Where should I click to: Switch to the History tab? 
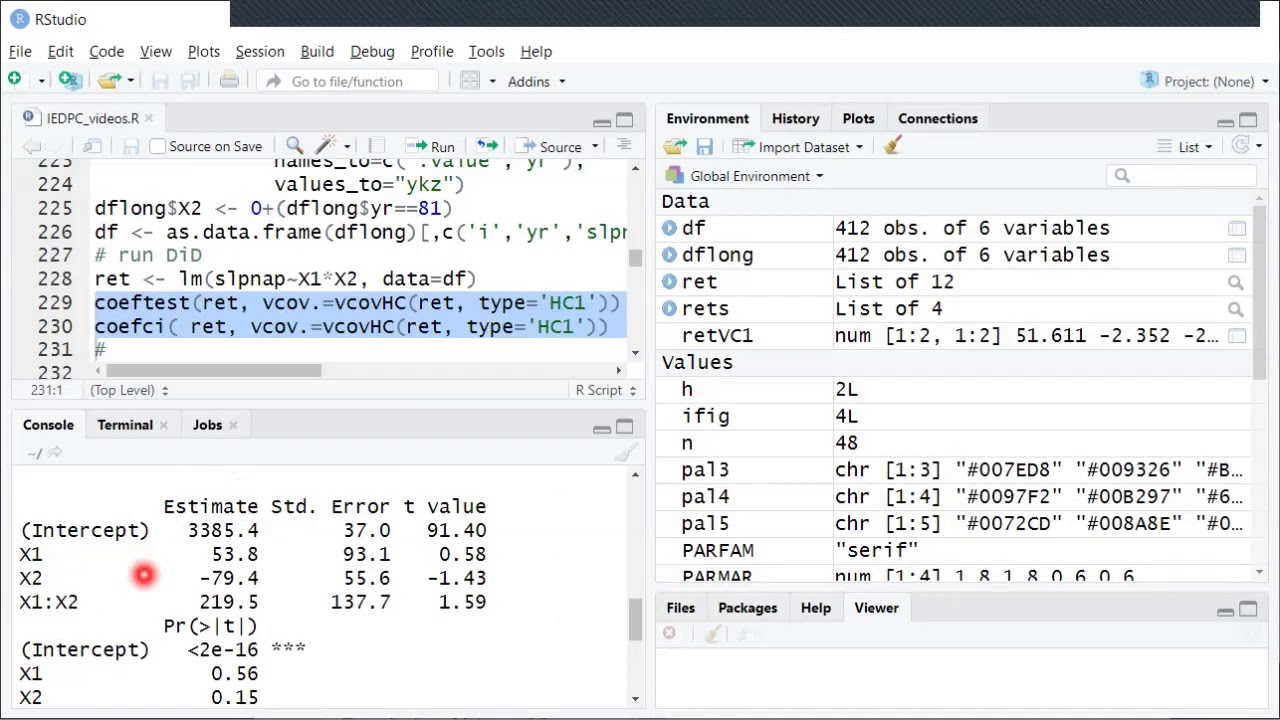point(795,118)
